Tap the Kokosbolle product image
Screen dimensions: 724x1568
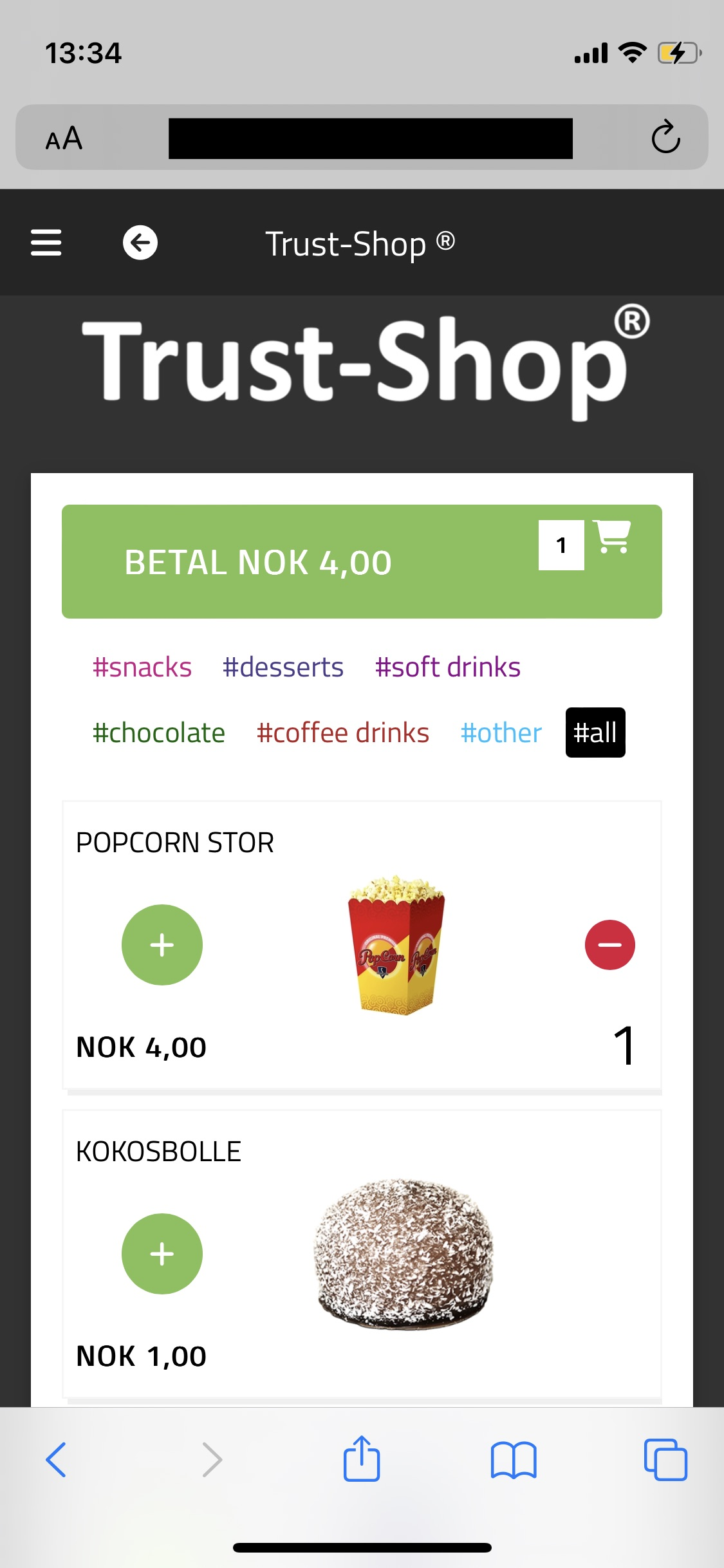click(x=404, y=1253)
